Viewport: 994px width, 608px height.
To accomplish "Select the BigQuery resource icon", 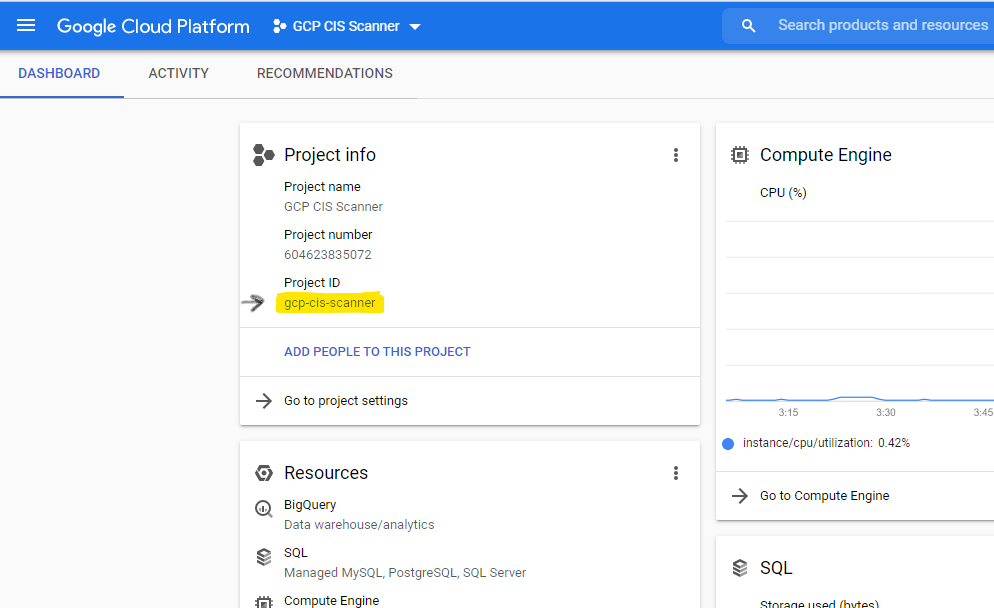I will pos(262,507).
